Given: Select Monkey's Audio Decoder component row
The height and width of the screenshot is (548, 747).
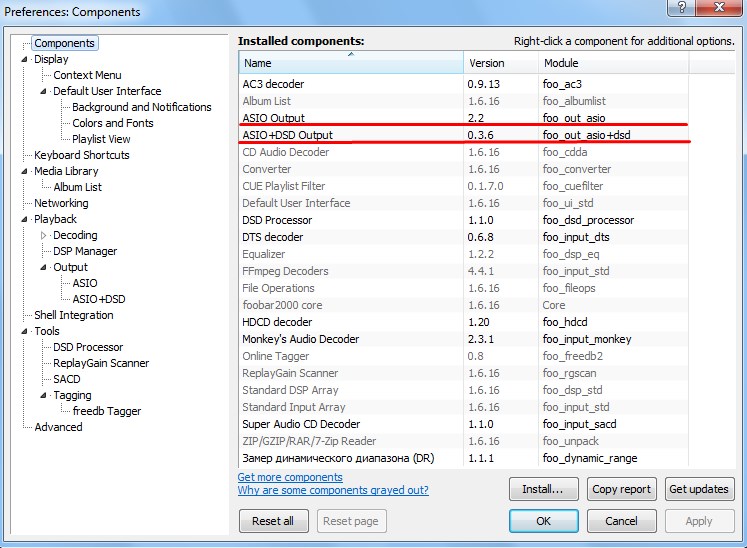Looking at the screenshot, I should point(464,339).
